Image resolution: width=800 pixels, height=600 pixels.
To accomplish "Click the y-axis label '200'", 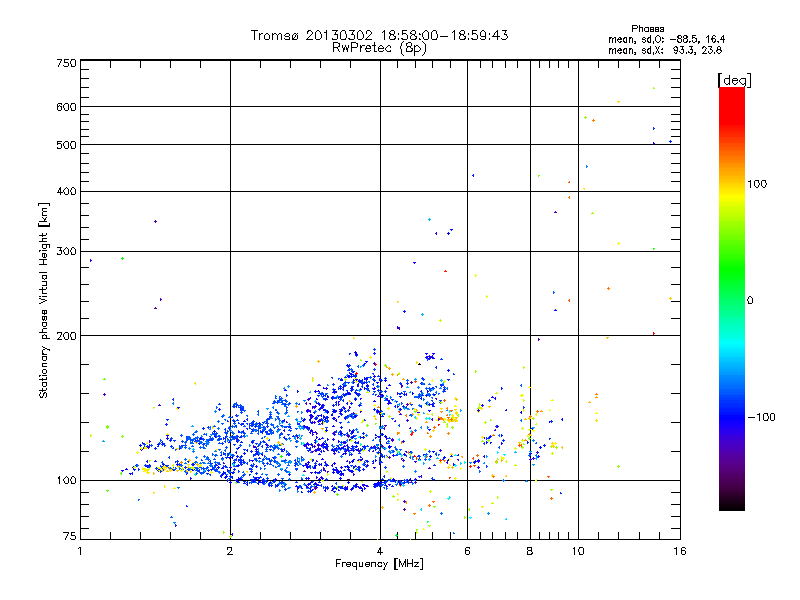I will 66,336.
